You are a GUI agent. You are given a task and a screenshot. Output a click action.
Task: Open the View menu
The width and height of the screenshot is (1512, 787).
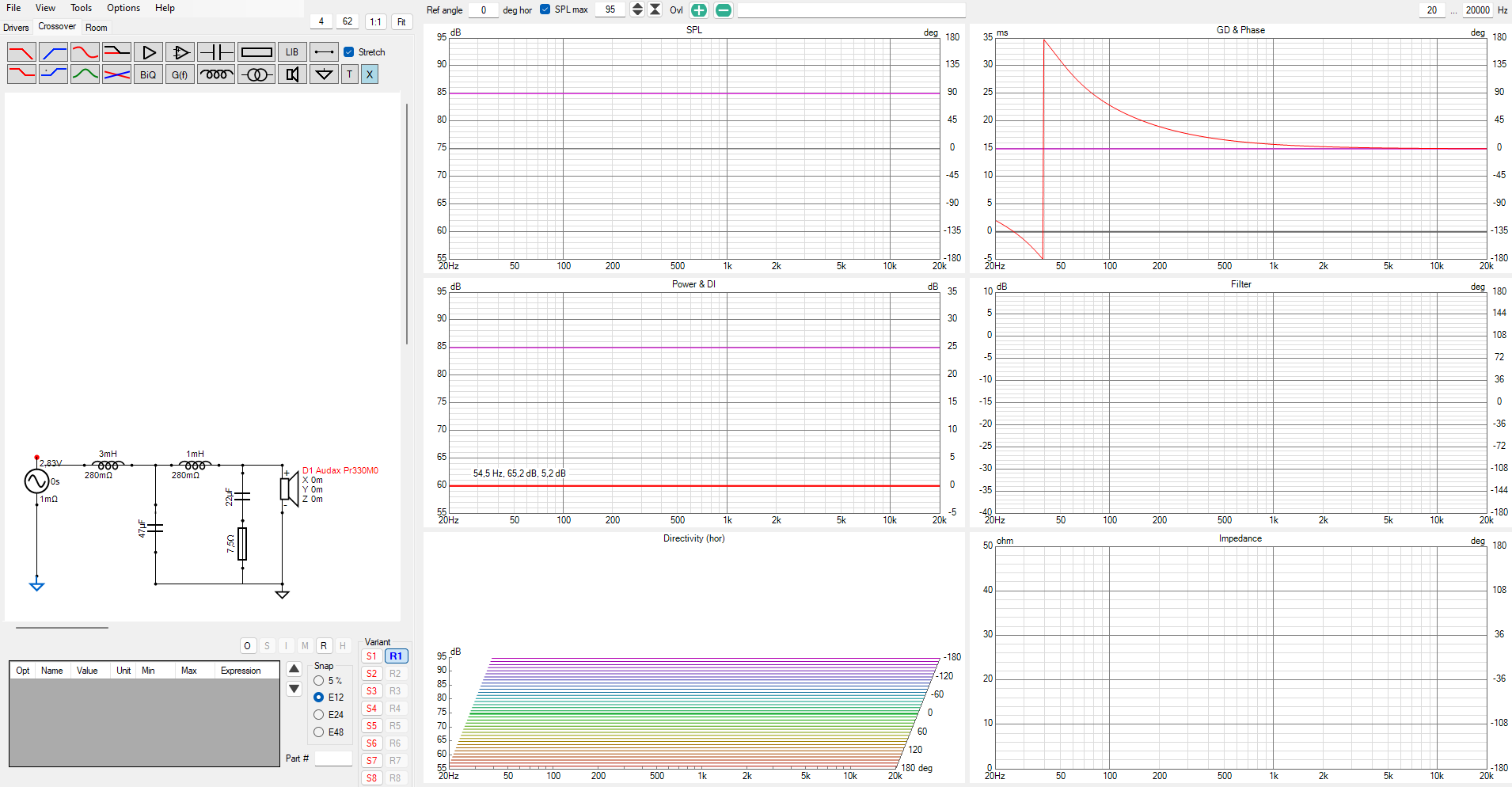45,8
